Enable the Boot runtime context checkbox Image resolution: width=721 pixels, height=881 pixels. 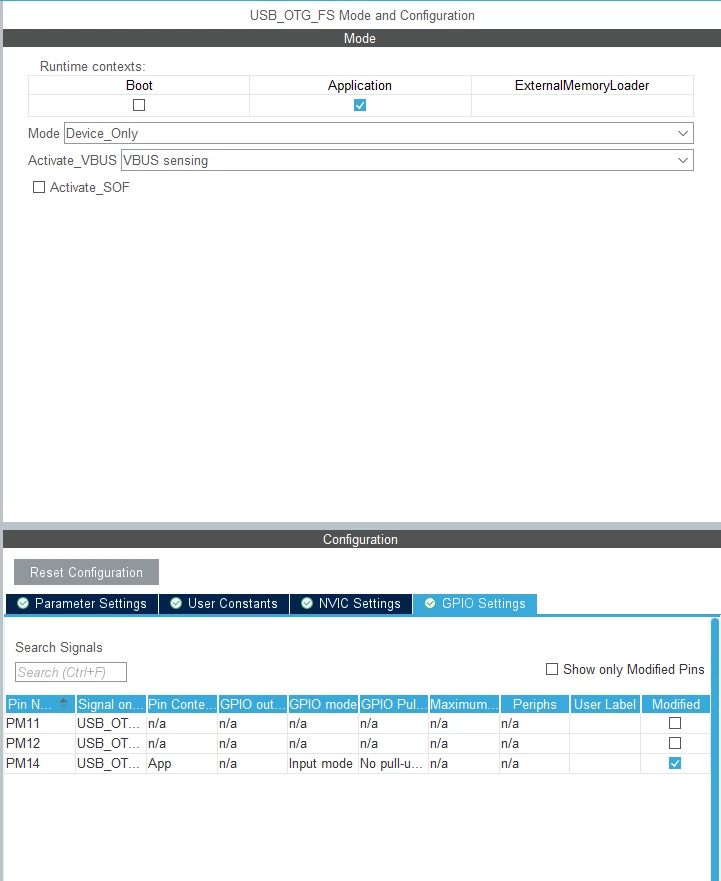[x=139, y=105]
